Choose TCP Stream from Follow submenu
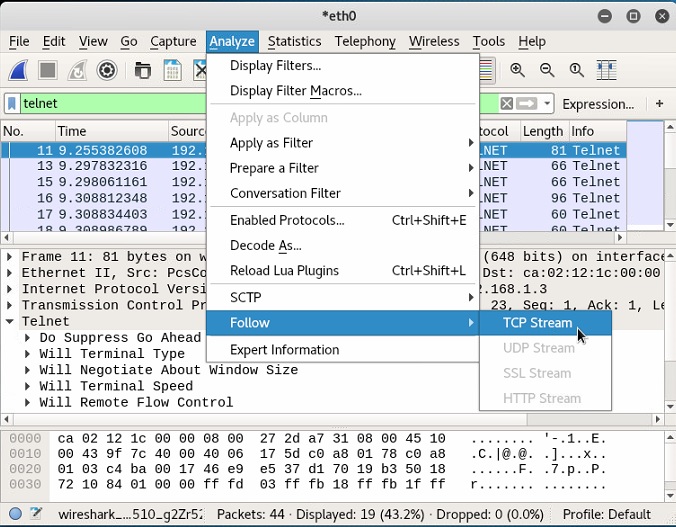The width and height of the screenshot is (676, 527). [x=545, y=323]
